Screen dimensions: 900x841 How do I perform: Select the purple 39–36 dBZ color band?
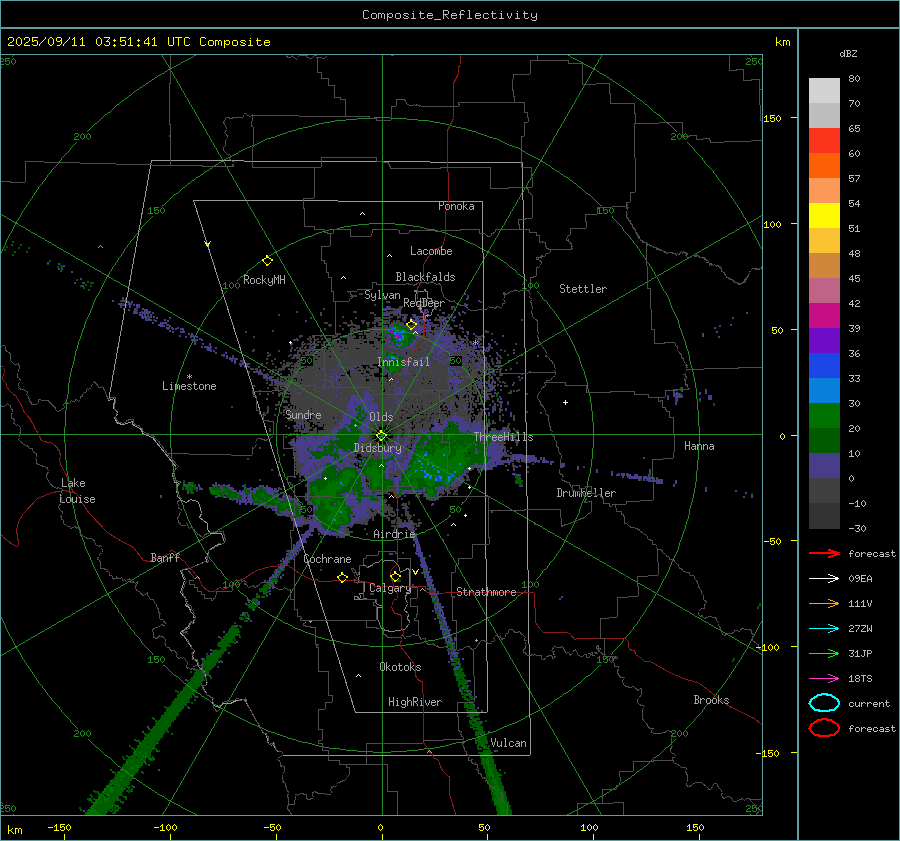pos(824,341)
